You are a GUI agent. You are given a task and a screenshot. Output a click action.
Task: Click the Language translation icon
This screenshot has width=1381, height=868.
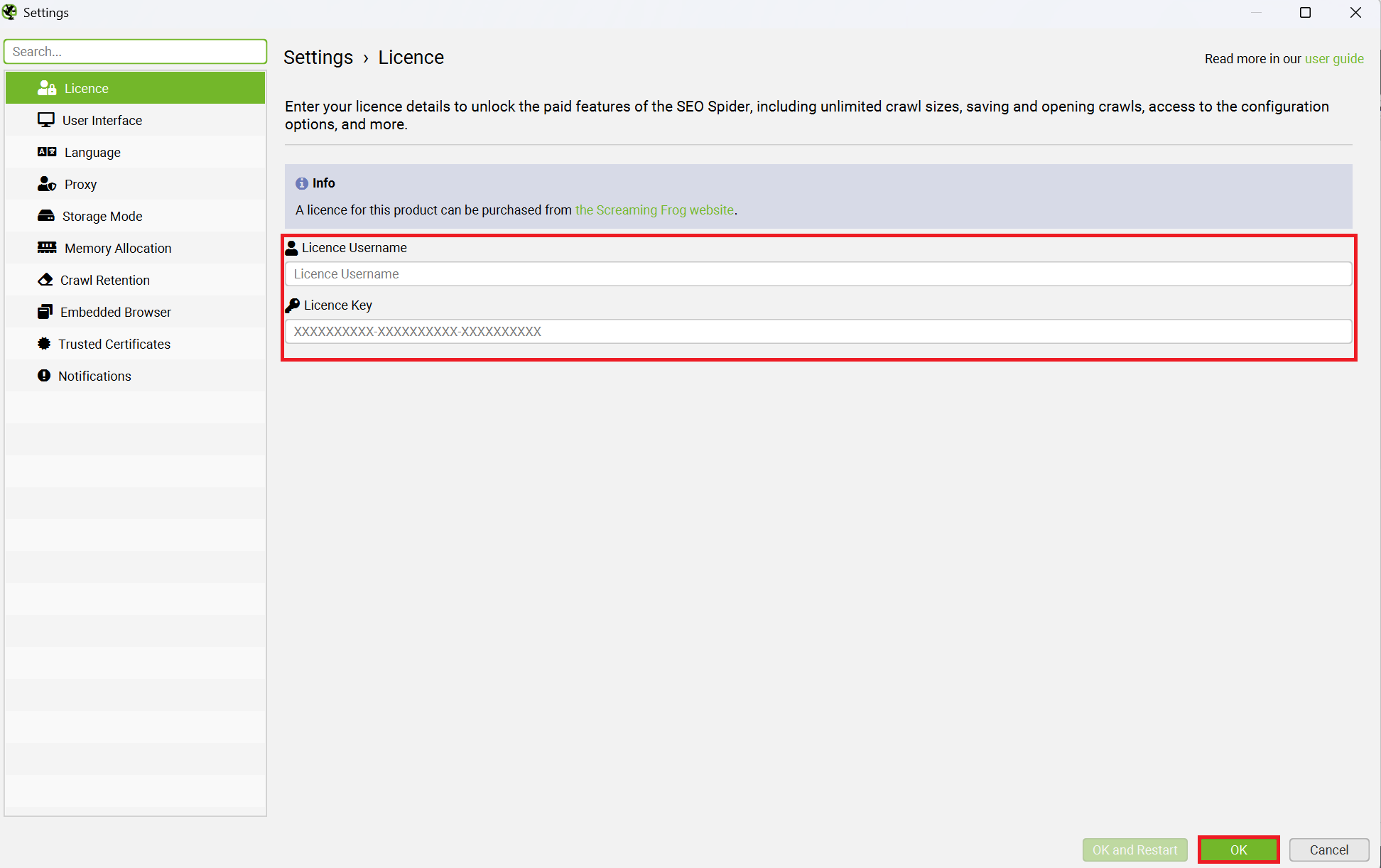tap(47, 152)
